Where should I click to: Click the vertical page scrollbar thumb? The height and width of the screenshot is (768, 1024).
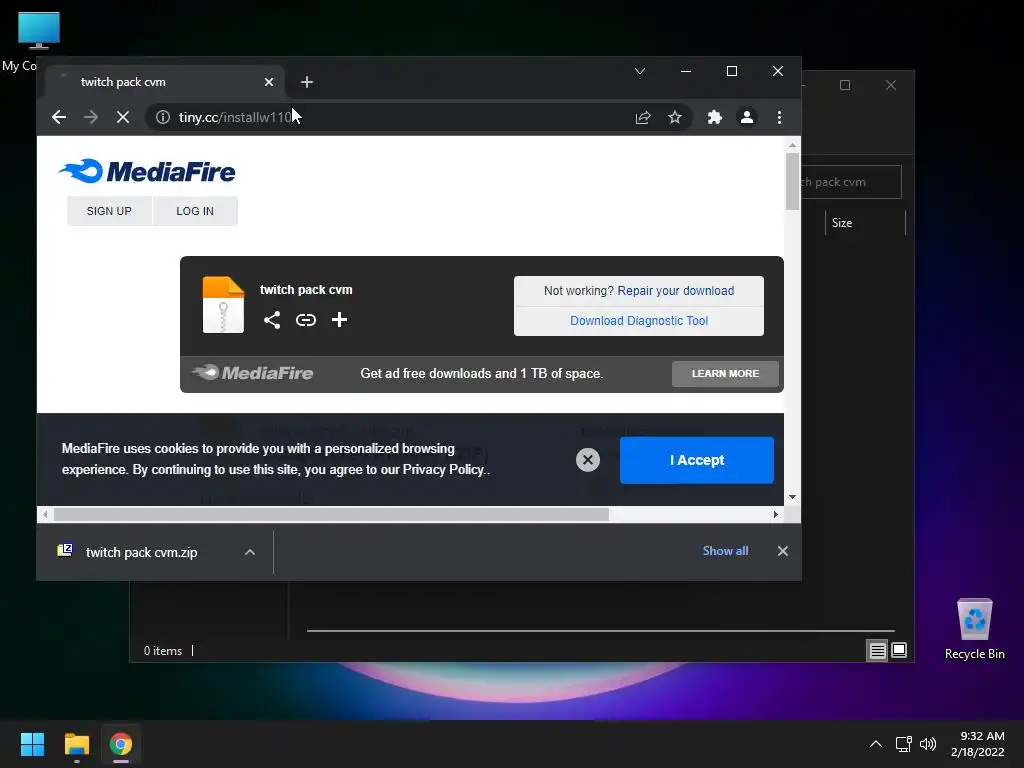792,182
